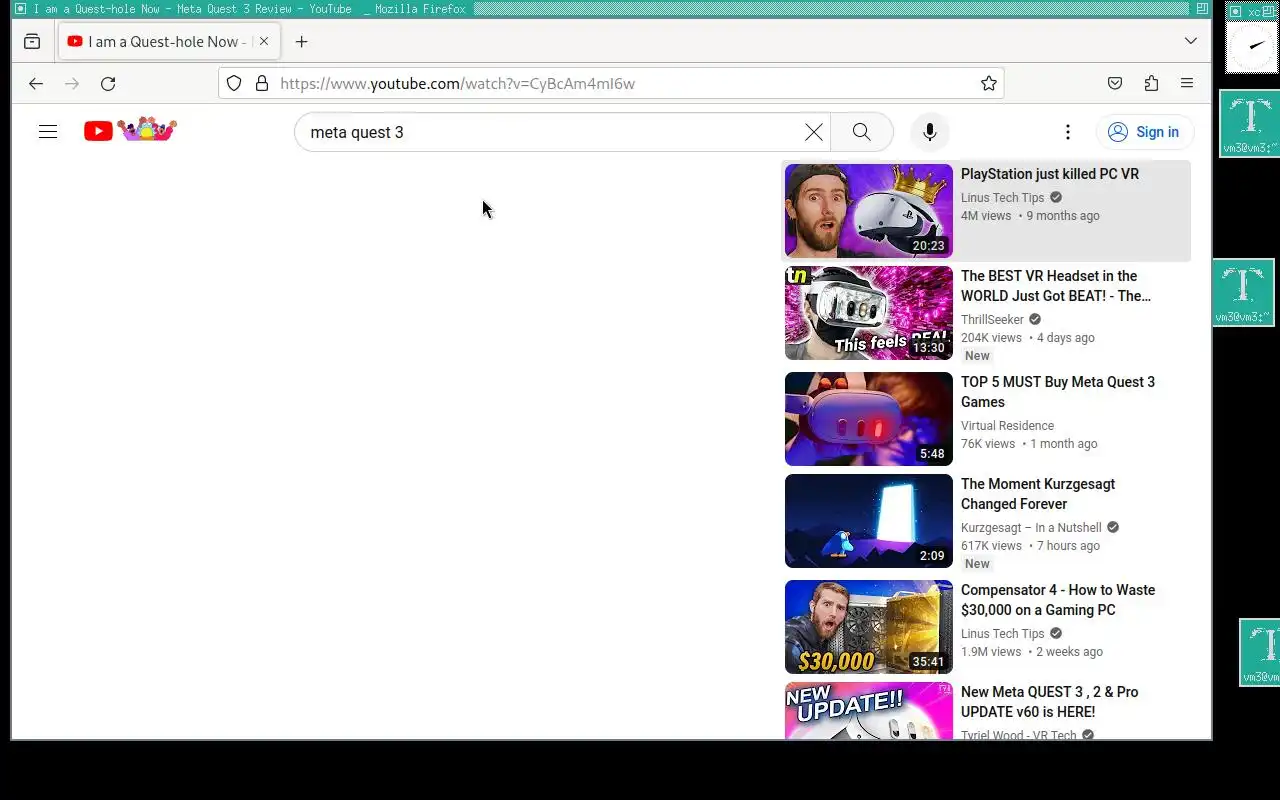Clear the search query with the X
This screenshot has width=1280, height=800.
[x=814, y=132]
